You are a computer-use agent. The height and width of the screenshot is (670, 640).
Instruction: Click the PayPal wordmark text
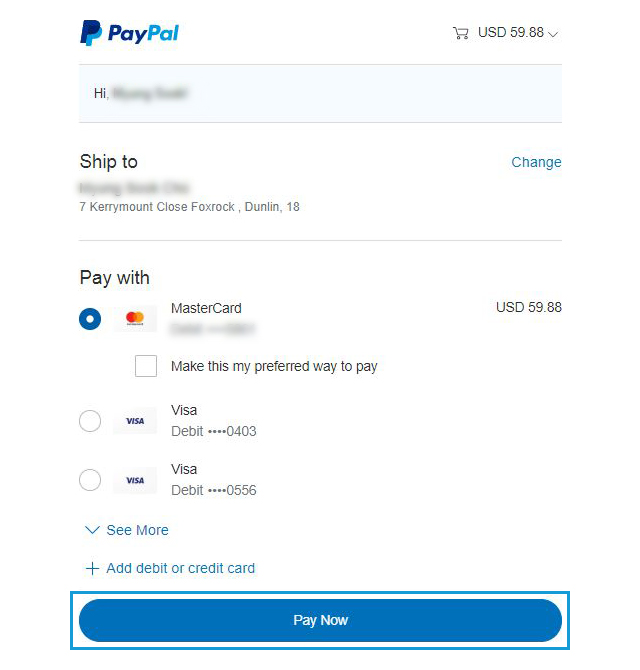(x=143, y=33)
